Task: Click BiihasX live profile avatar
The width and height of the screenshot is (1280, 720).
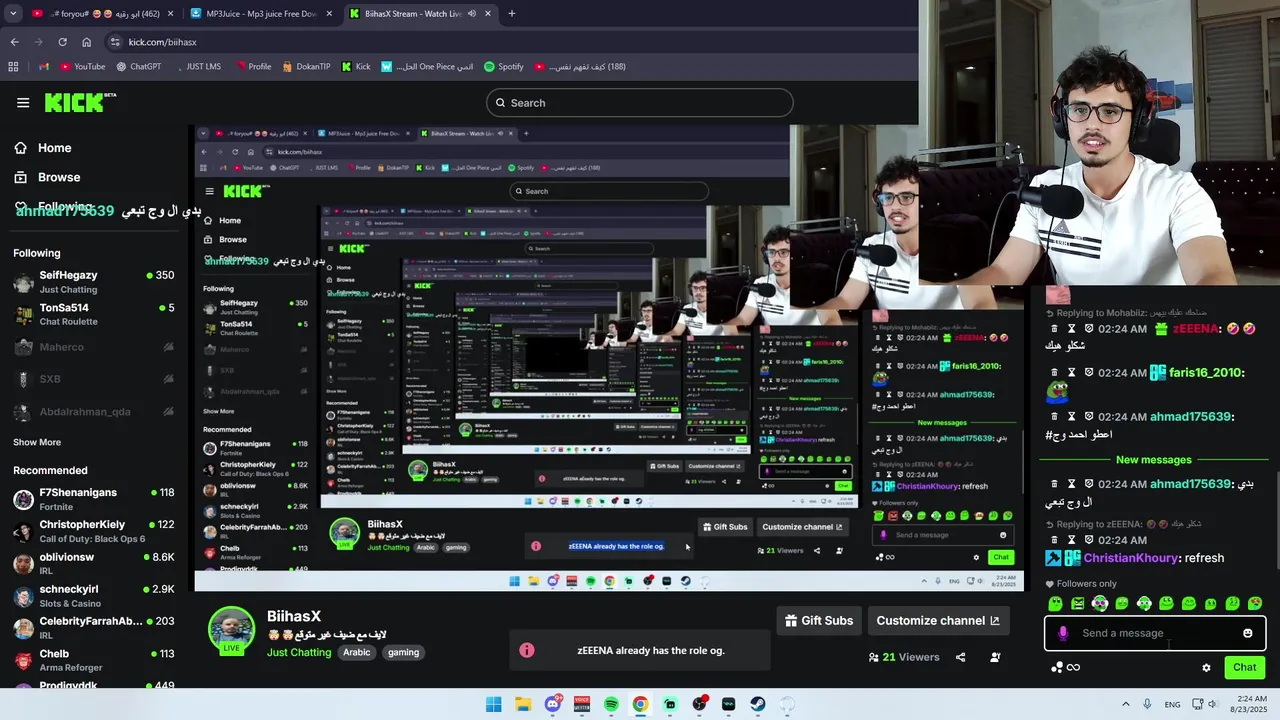Action: coord(231,630)
